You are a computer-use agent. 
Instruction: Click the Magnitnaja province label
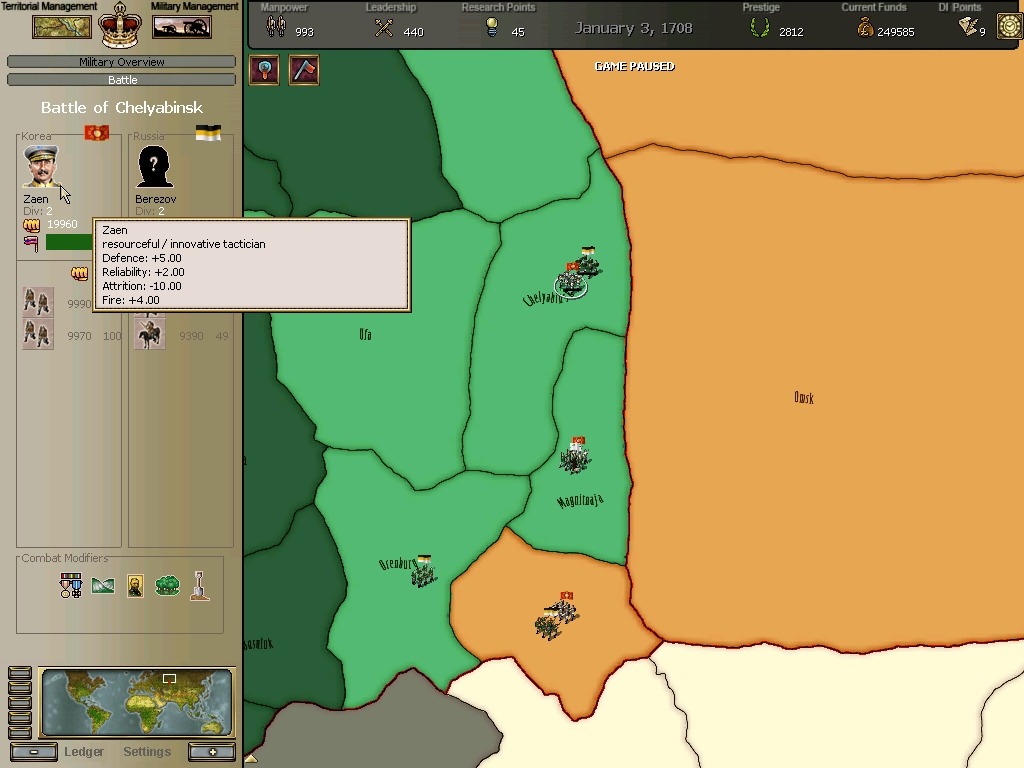[x=580, y=501]
